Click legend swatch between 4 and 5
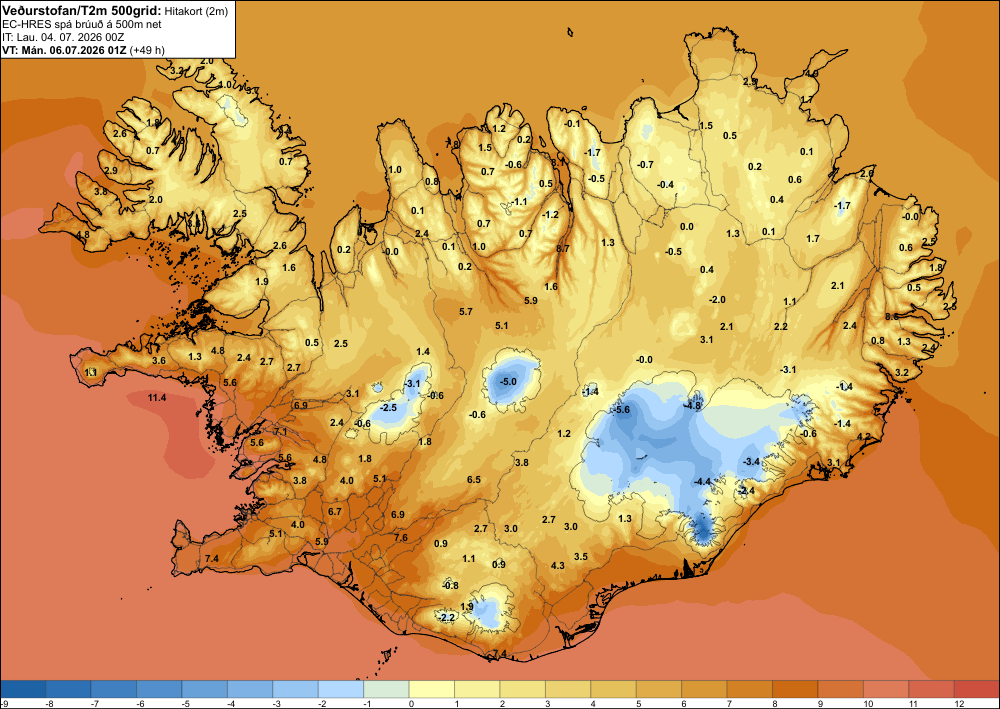 point(613,689)
